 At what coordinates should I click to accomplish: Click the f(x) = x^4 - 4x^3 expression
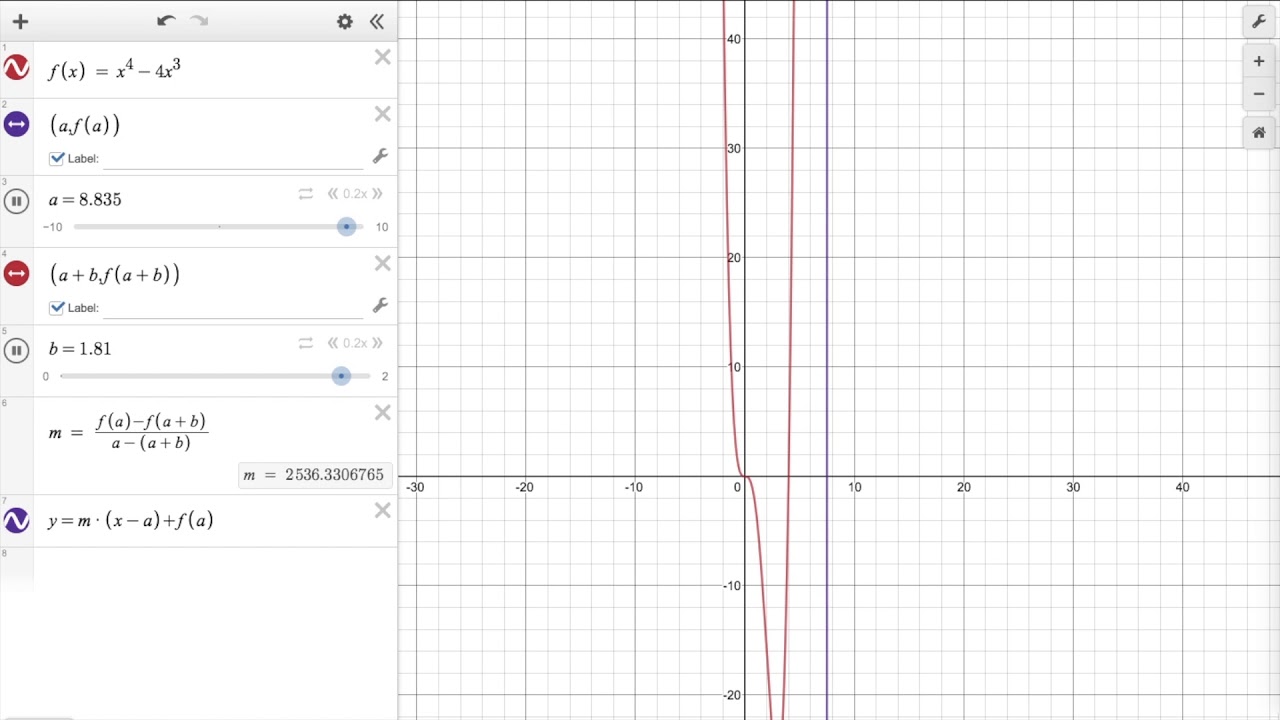coord(115,70)
